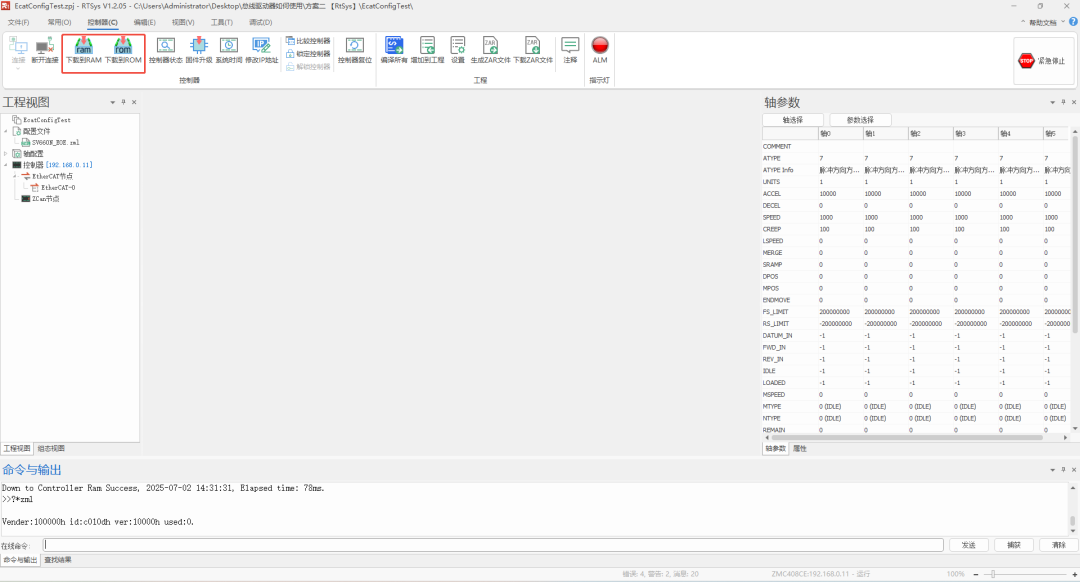Open 命令与输出 panel options dropdown arrow
The width and height of the screenshot is (1080, 582).
(x=1052, y=470)
